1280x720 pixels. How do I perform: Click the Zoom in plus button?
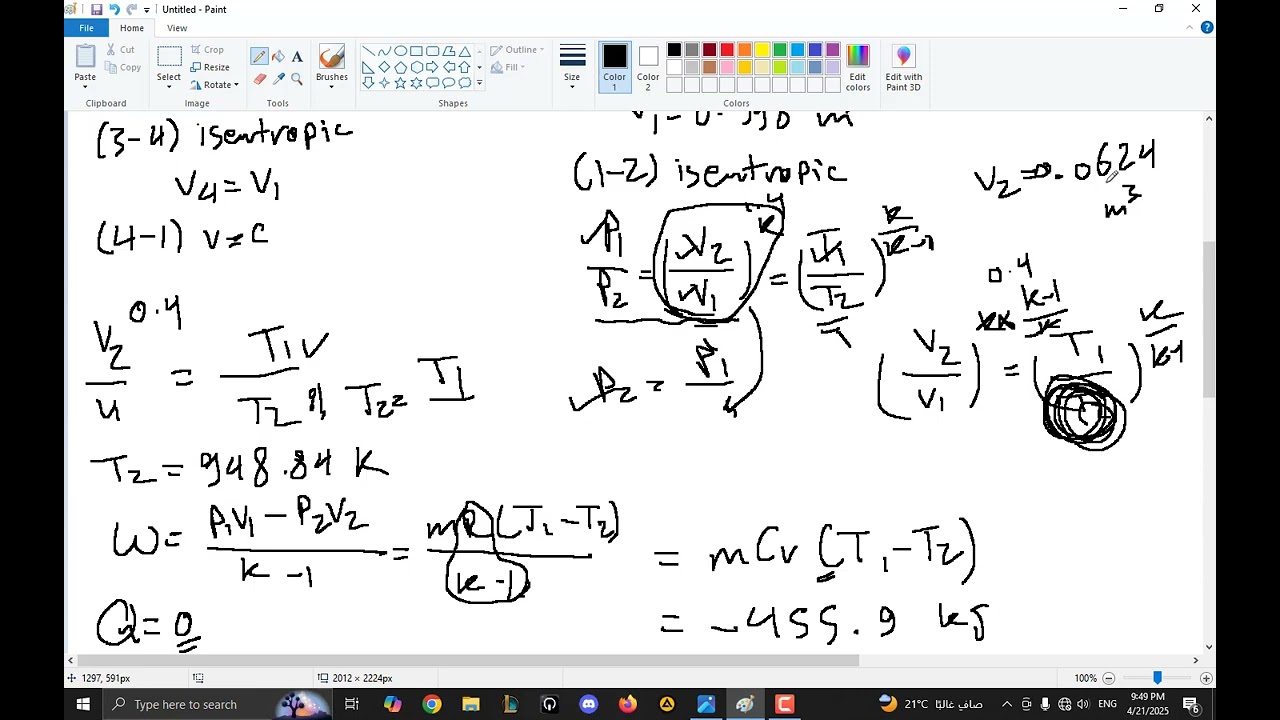coord(1206,678)
